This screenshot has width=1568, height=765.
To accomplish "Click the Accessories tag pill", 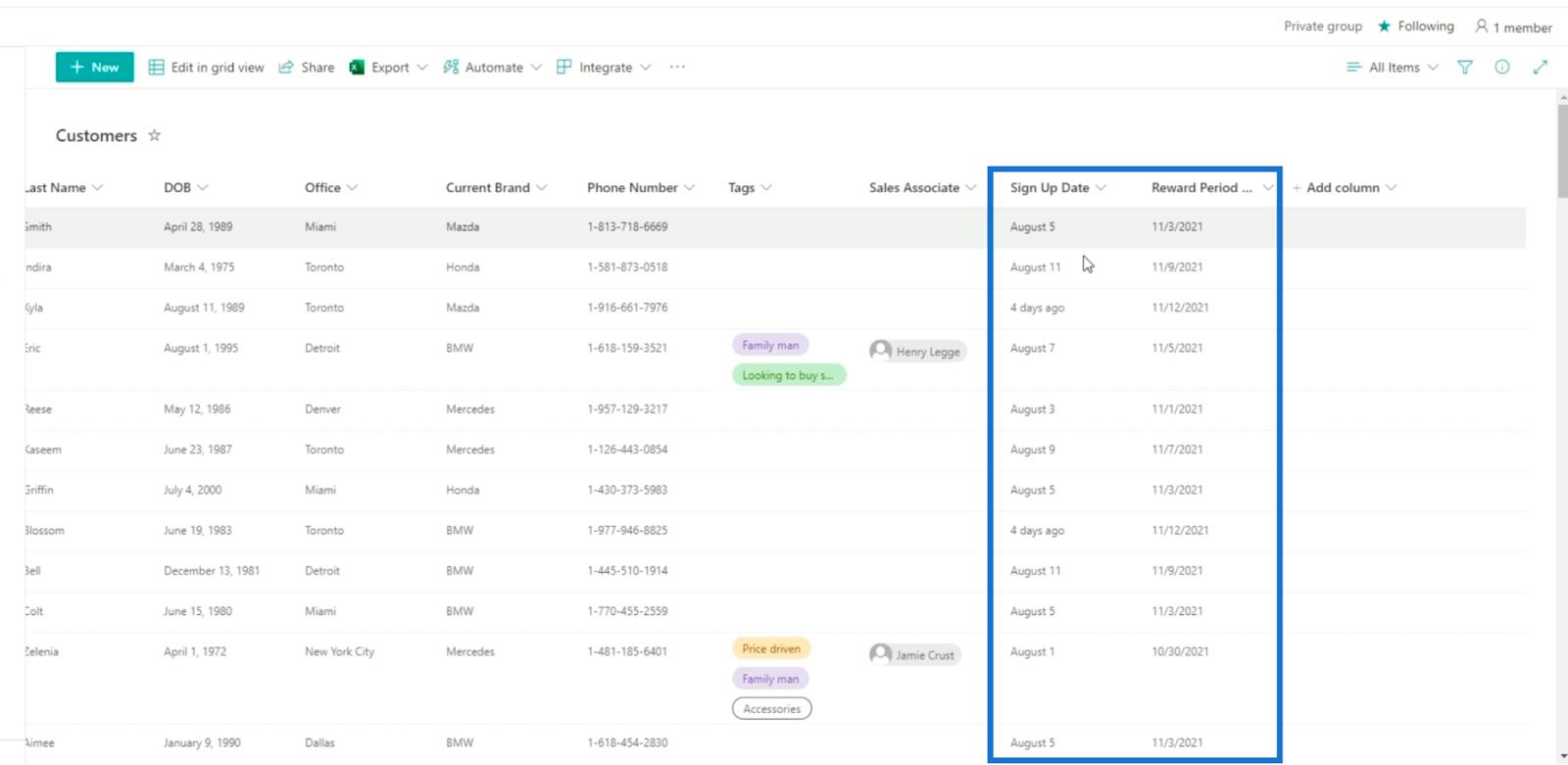I will [x=772, y=709].
